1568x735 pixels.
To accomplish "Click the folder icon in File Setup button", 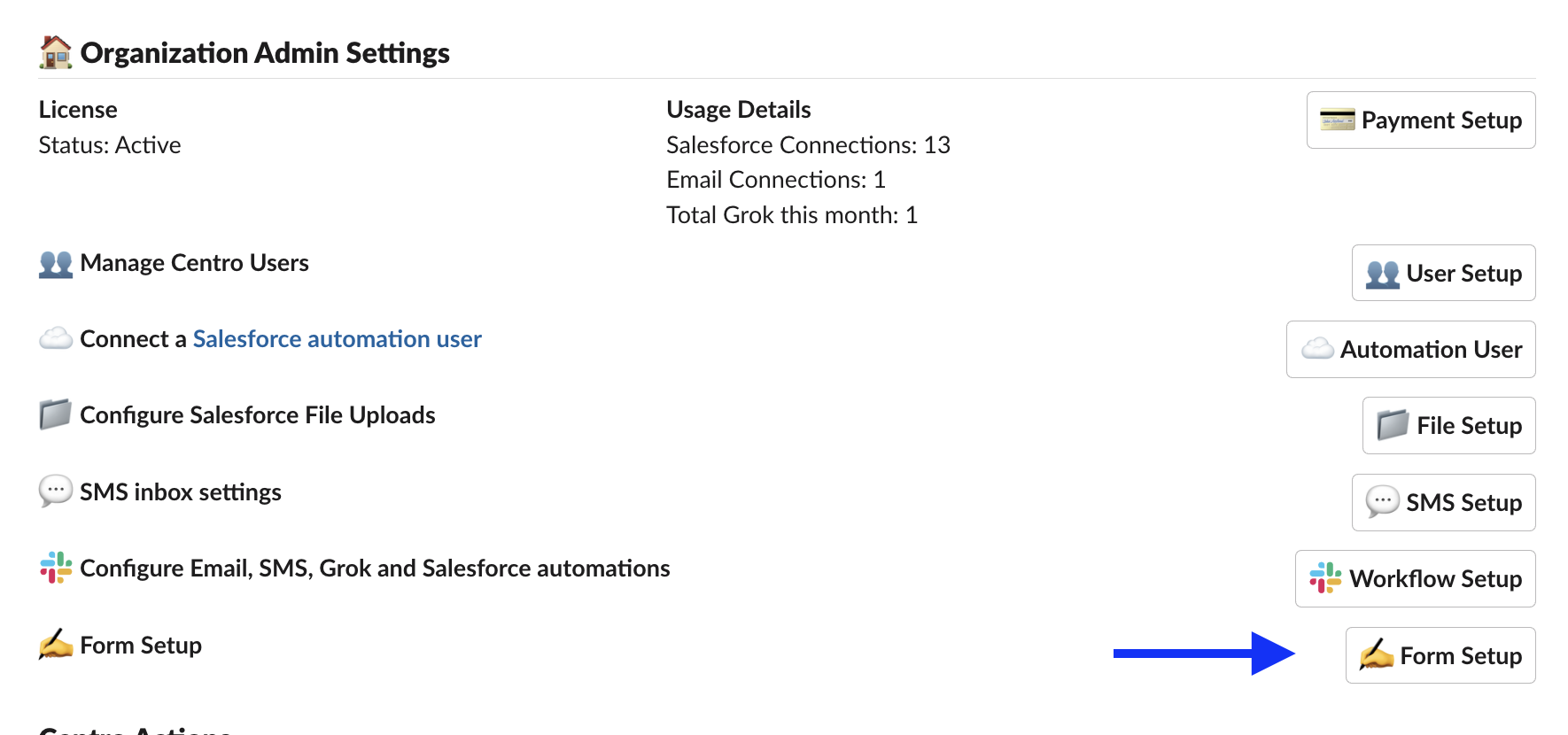I will (x=1393, y=425).
